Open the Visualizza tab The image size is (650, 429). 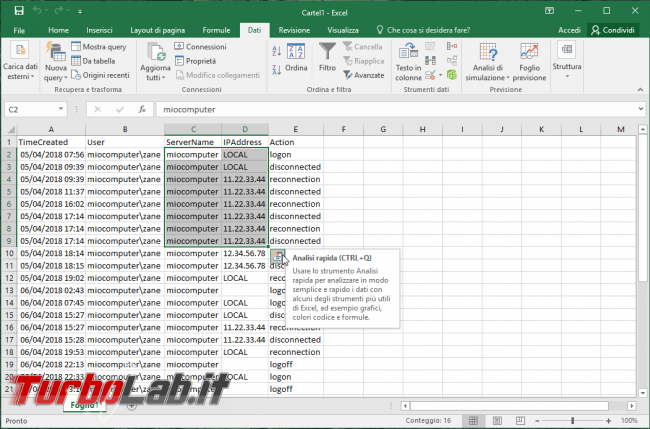[x=343, y=30]
